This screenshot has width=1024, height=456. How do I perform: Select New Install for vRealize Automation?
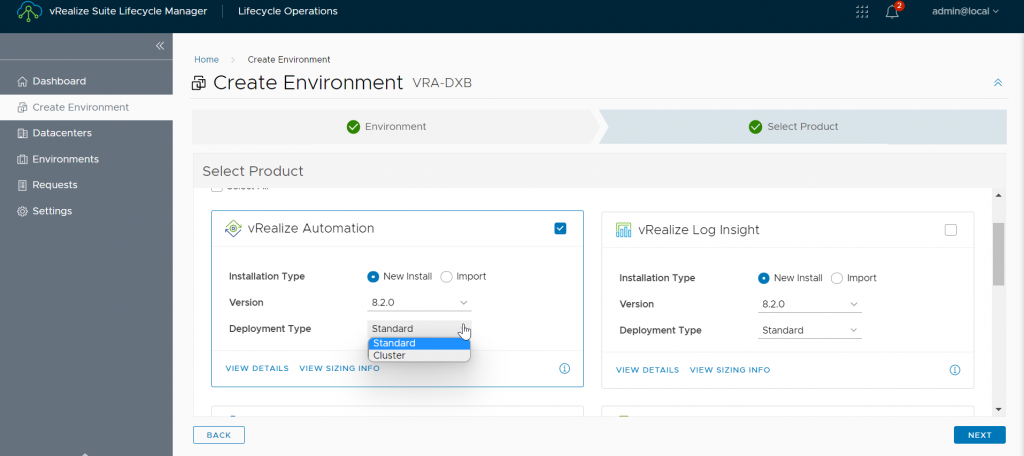[373, 276]
